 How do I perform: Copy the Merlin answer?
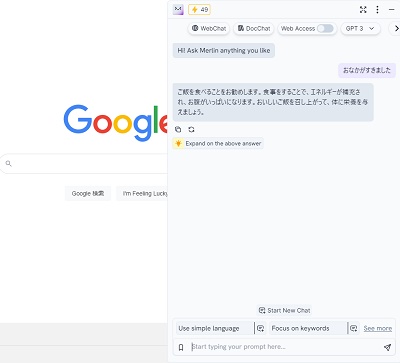click(178, 129)
